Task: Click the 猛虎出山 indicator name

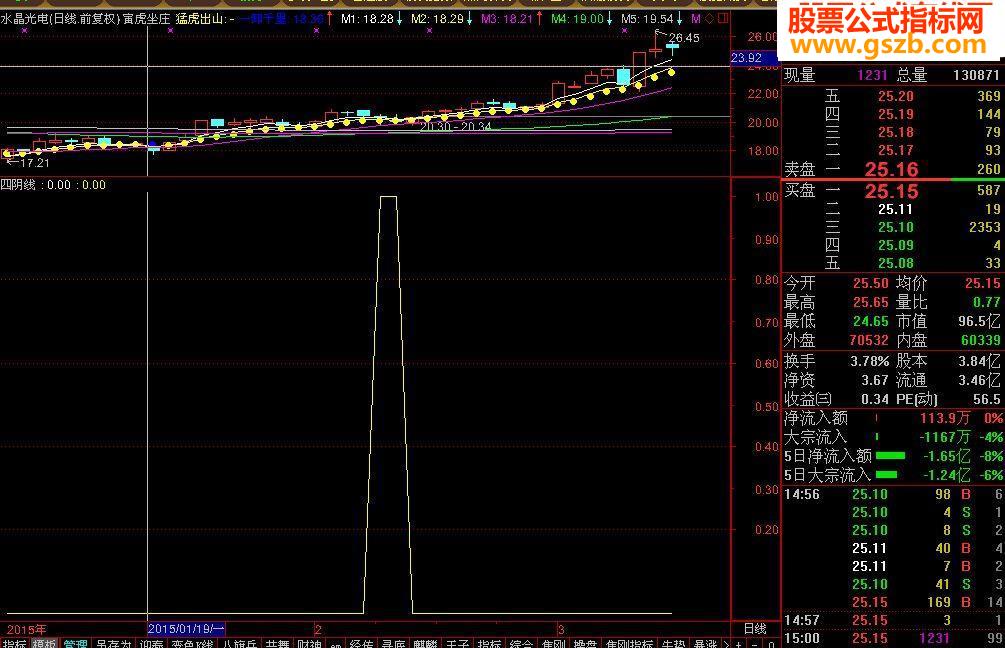Action: click(201, 19)
